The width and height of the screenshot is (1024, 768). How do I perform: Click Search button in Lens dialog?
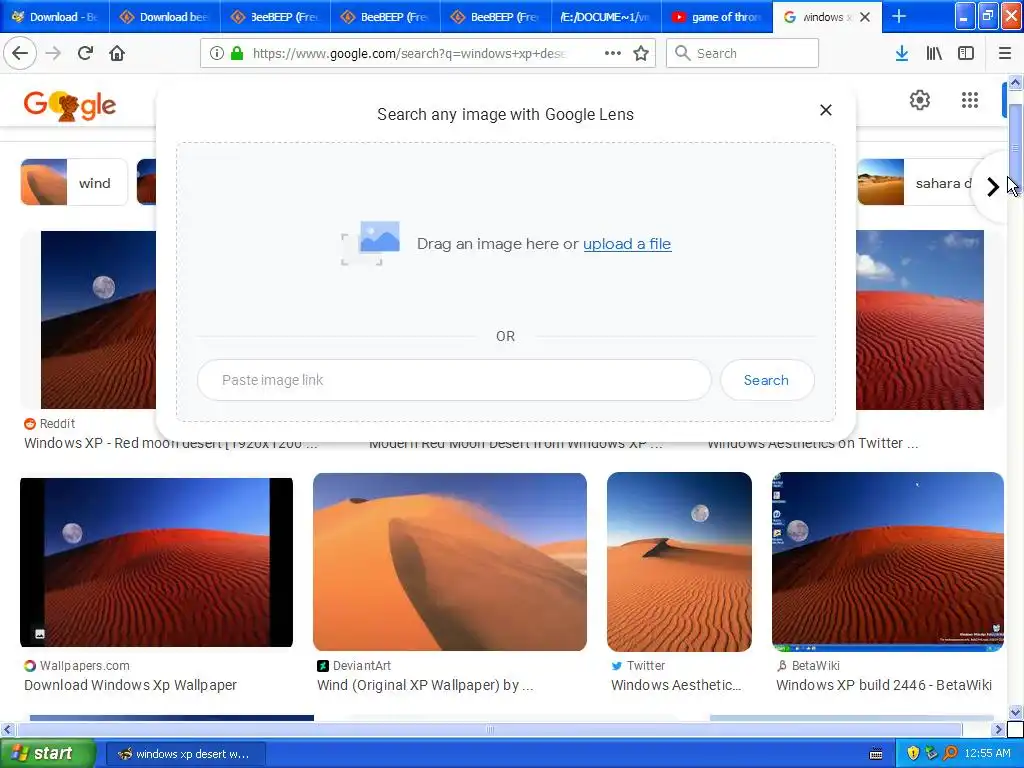coord(767,380)
